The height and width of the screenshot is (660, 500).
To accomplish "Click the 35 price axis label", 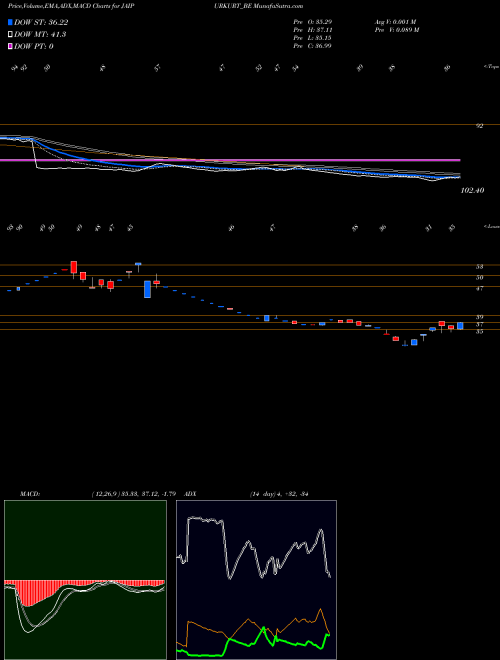I will point(479,332).
